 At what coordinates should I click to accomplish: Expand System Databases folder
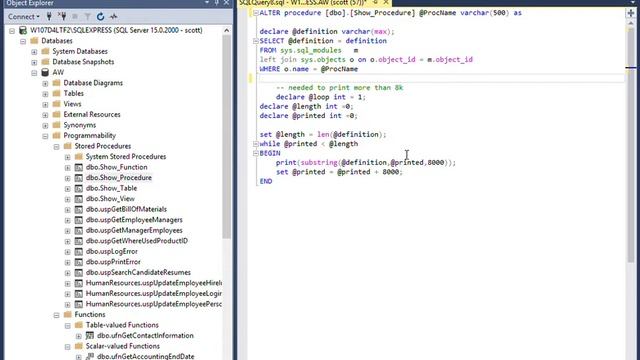[34, 52]
